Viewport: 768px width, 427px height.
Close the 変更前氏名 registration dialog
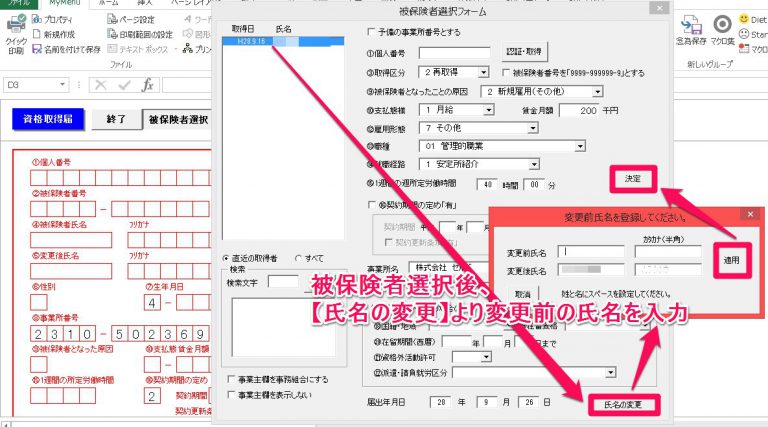tap(750, 214)
